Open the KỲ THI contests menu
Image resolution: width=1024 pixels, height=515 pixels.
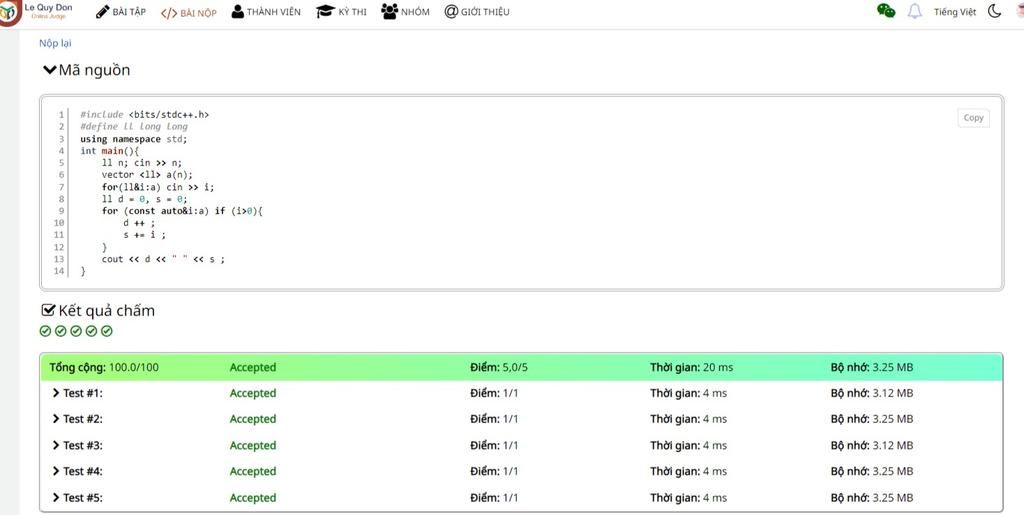341,12
